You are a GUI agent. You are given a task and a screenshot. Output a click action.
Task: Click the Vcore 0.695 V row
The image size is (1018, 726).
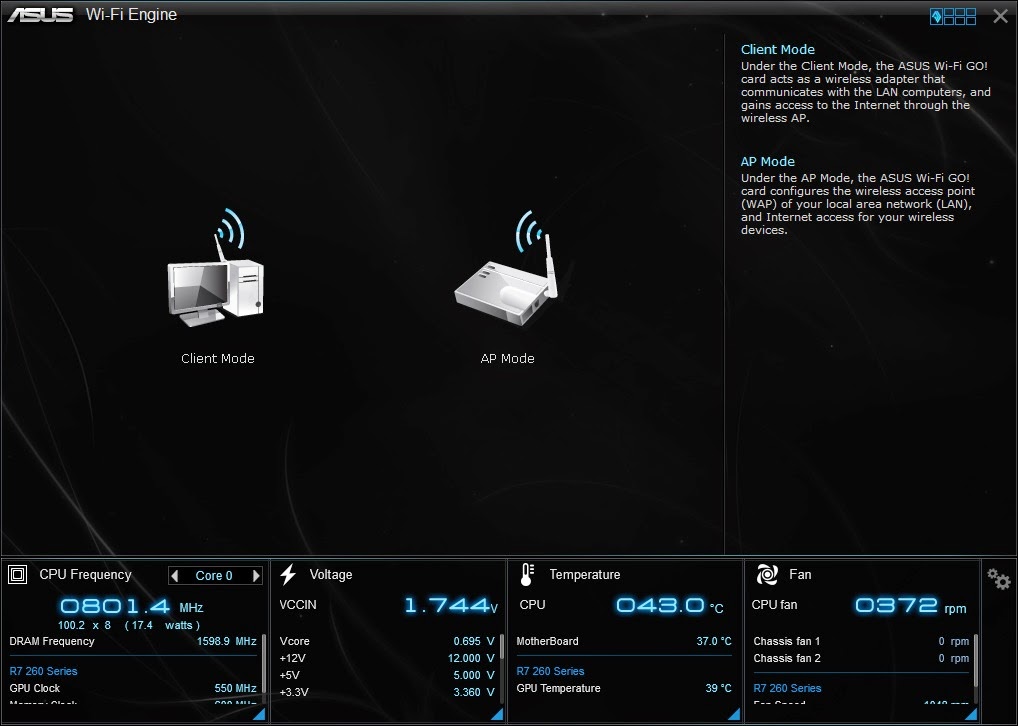(x=387, y=641)
